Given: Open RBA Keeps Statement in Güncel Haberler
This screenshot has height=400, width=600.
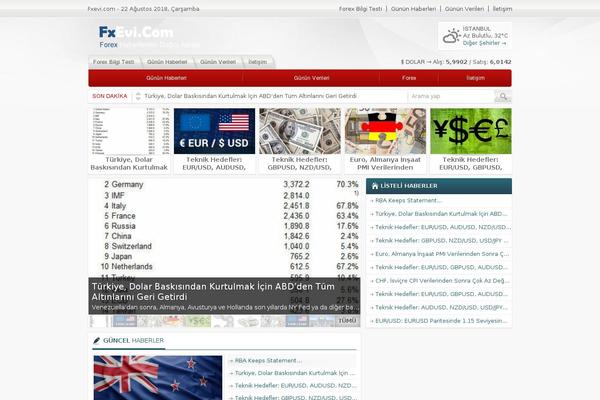Looking at the screenshot, I should click(x=266, y=361).
